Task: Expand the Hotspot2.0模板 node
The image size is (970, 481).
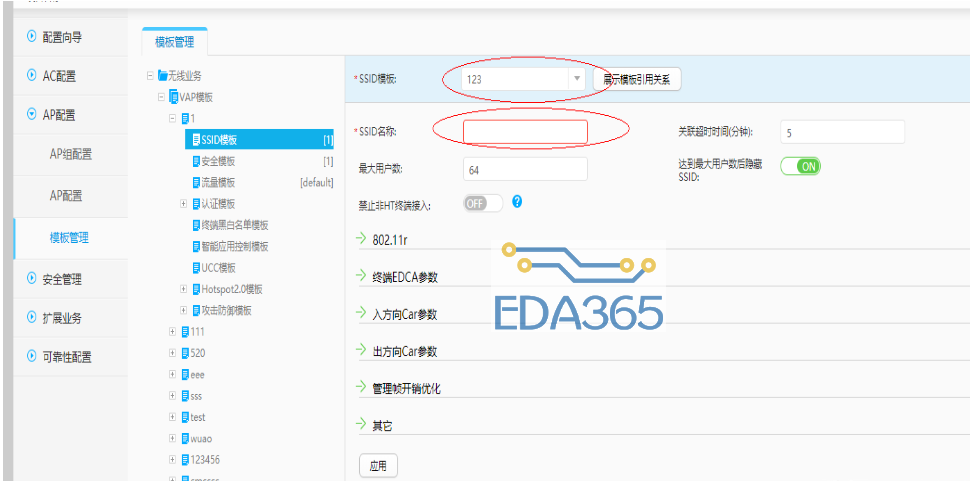Action: pos(184,289)
